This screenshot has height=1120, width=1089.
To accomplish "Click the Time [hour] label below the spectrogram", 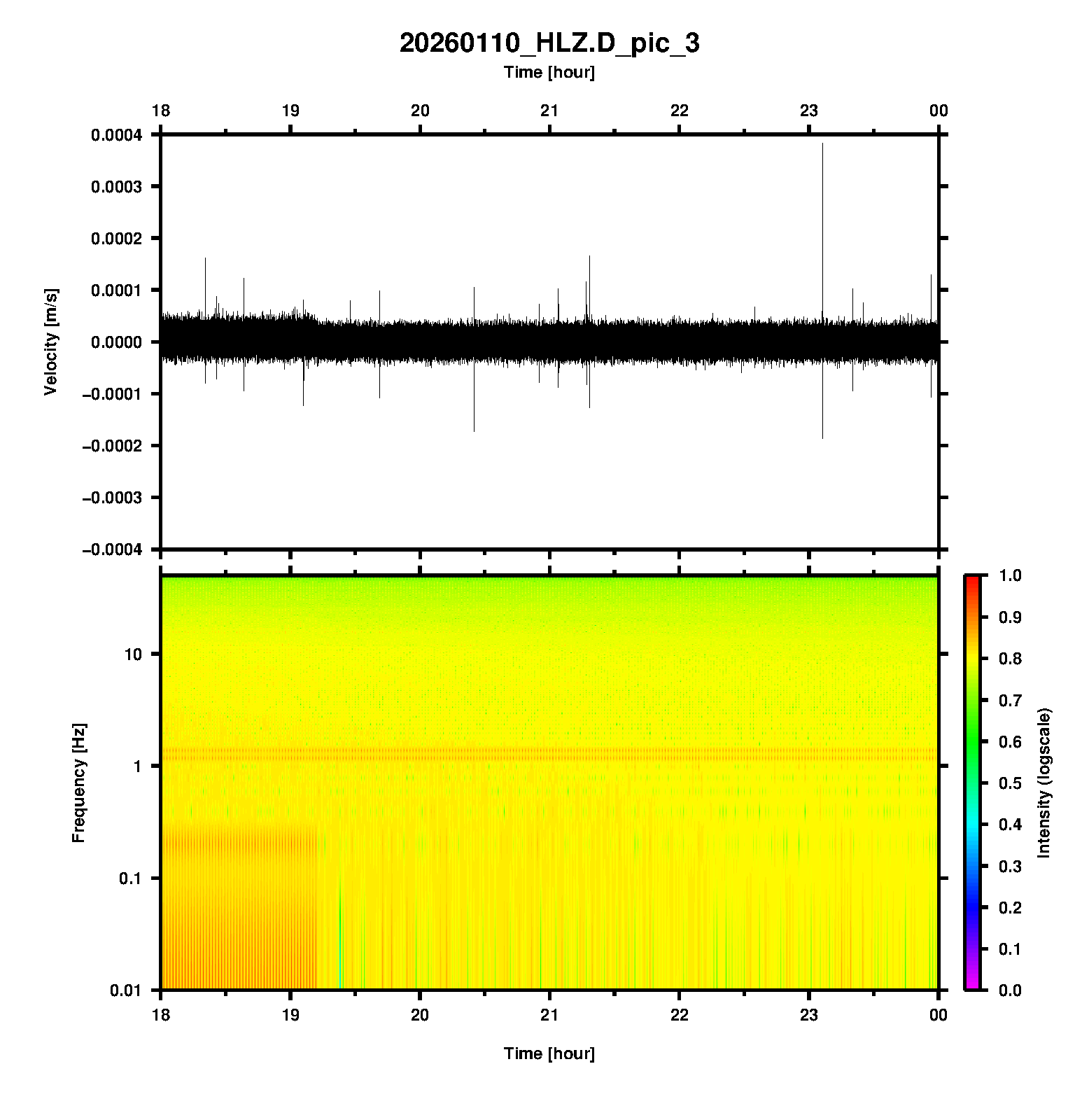I will [549, 1053].
